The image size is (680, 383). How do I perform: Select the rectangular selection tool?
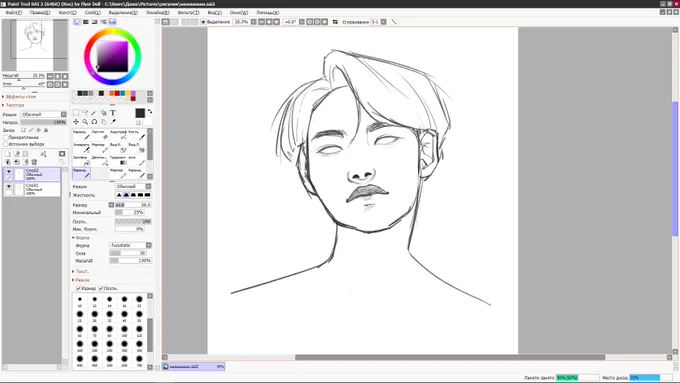(x=76, y=113)
